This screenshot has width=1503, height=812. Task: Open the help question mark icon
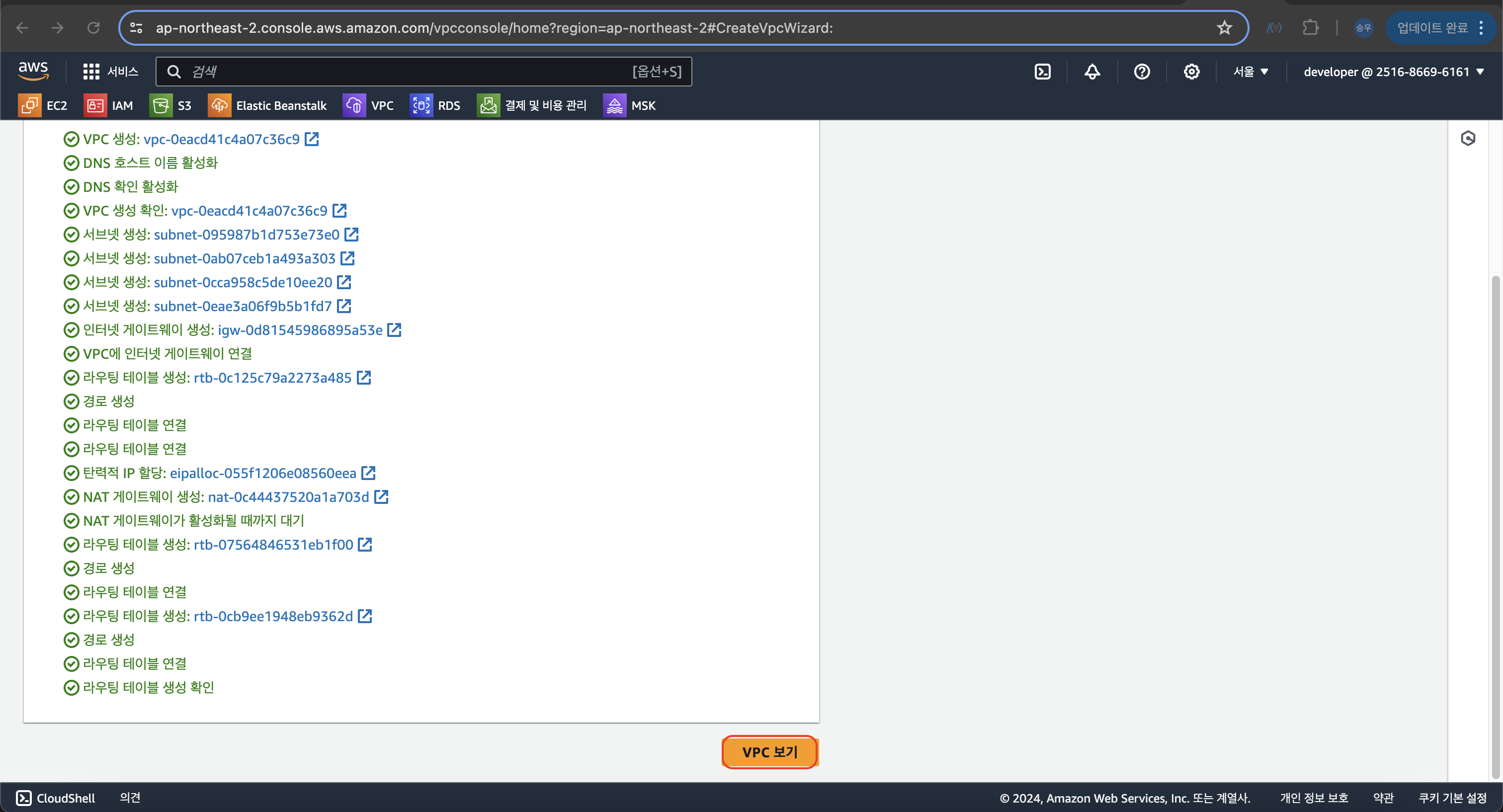[x=1141, y=72]
